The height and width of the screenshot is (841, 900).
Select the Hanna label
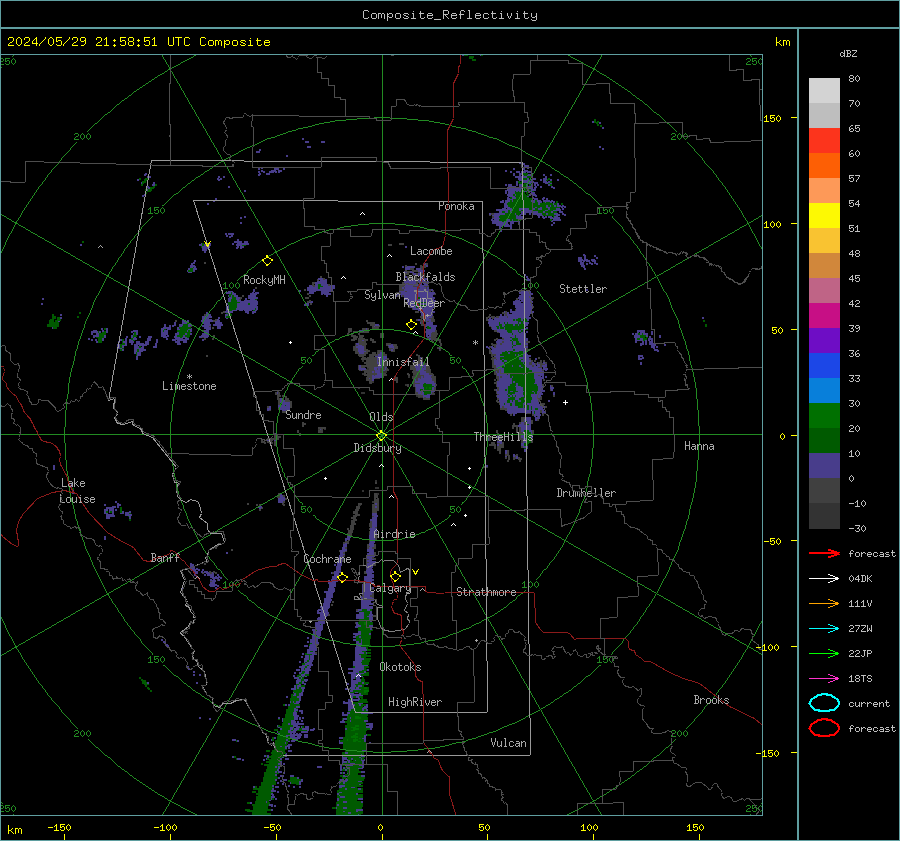[x=699, y=446]
